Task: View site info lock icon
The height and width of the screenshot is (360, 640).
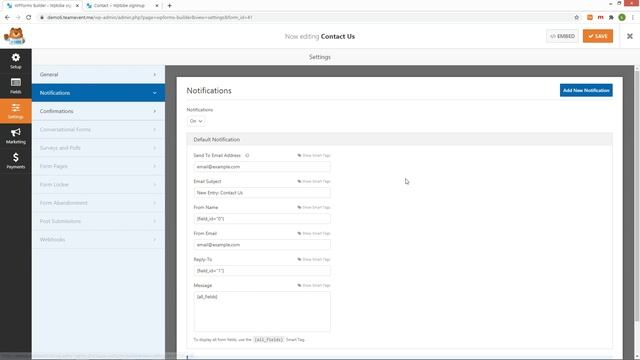Action: coord(42,18)
